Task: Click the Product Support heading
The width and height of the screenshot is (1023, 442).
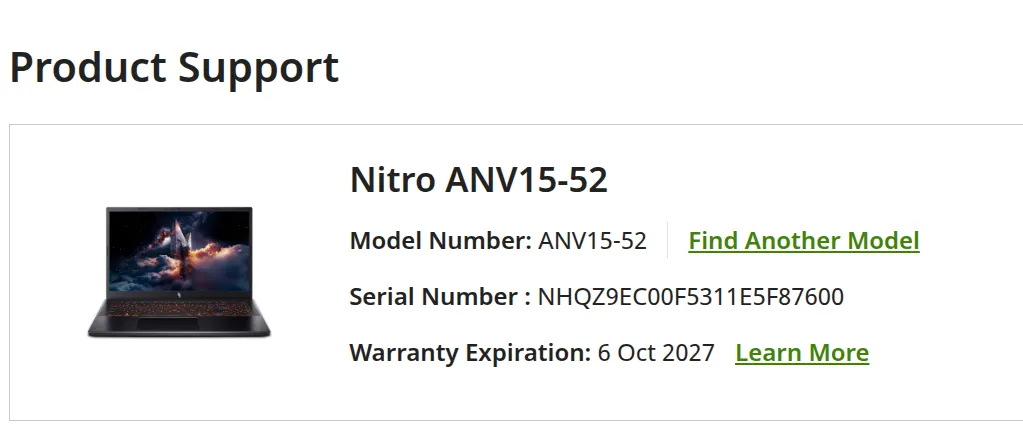Action: point(174,68)
